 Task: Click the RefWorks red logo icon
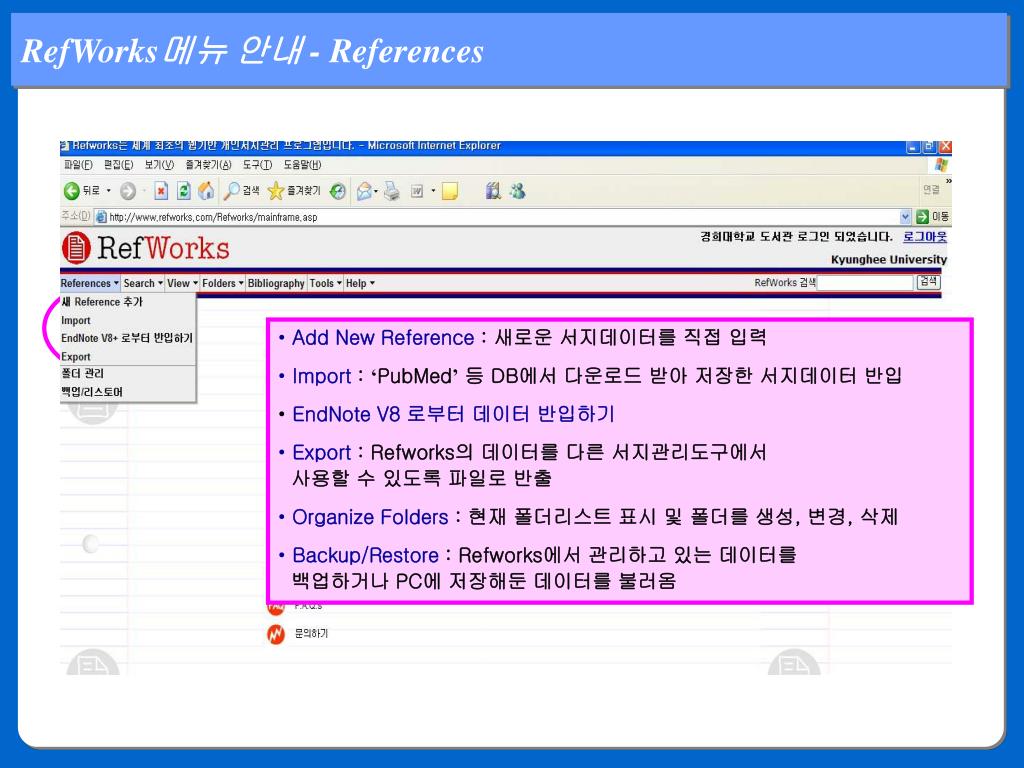click(x=76, y=248)
